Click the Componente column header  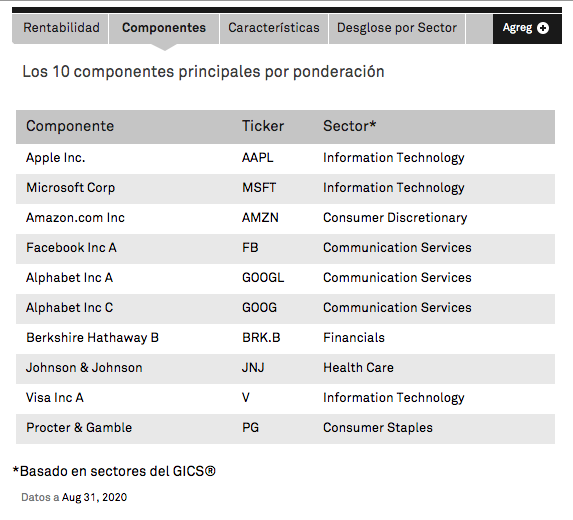tap(70, 126)
